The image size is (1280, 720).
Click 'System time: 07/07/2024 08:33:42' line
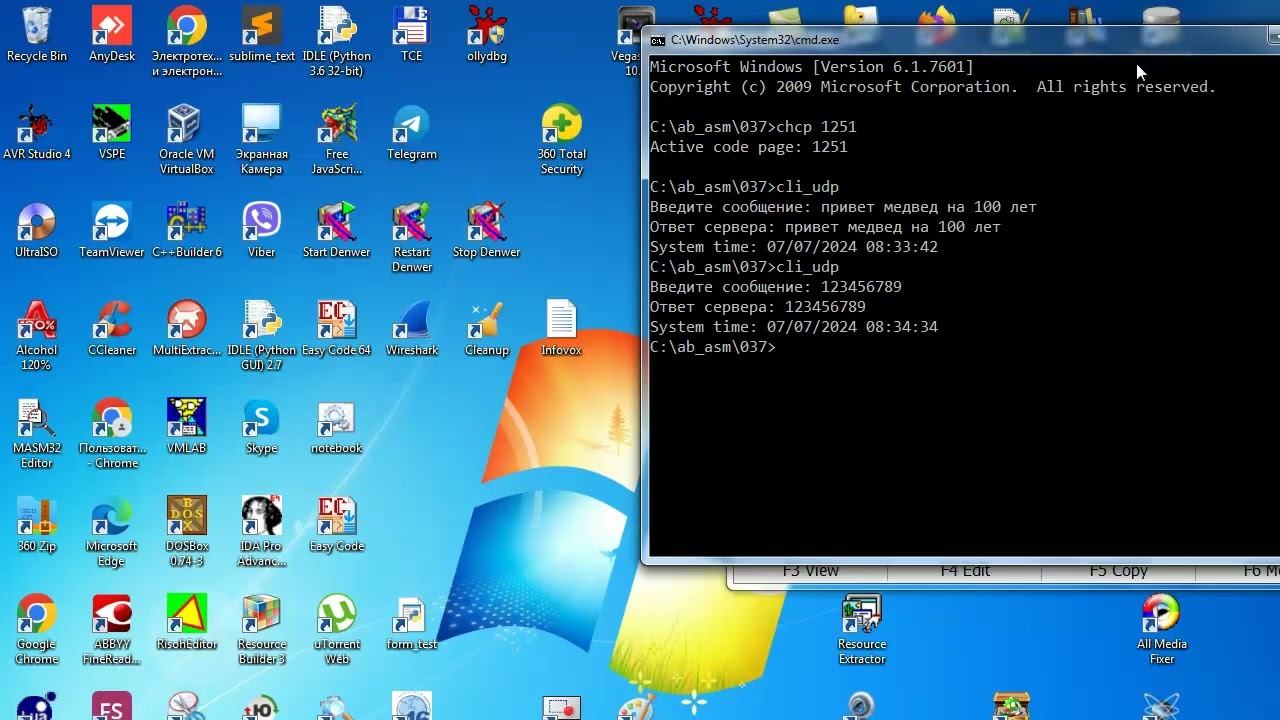794,247
